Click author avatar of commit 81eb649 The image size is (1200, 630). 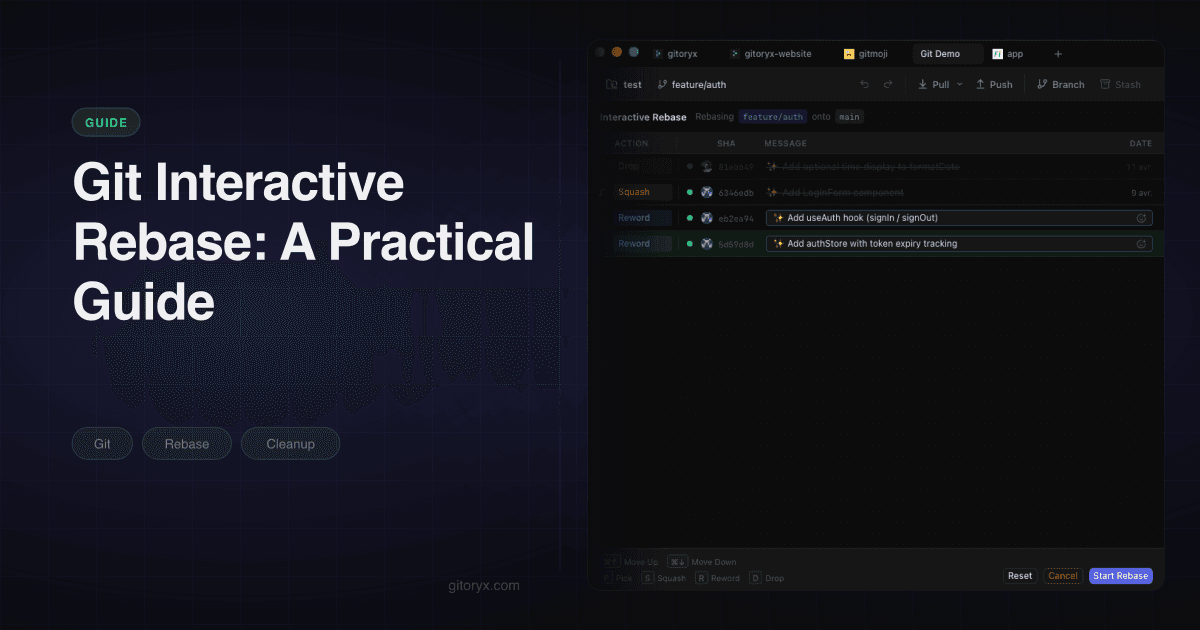click(x=707, y=166)
